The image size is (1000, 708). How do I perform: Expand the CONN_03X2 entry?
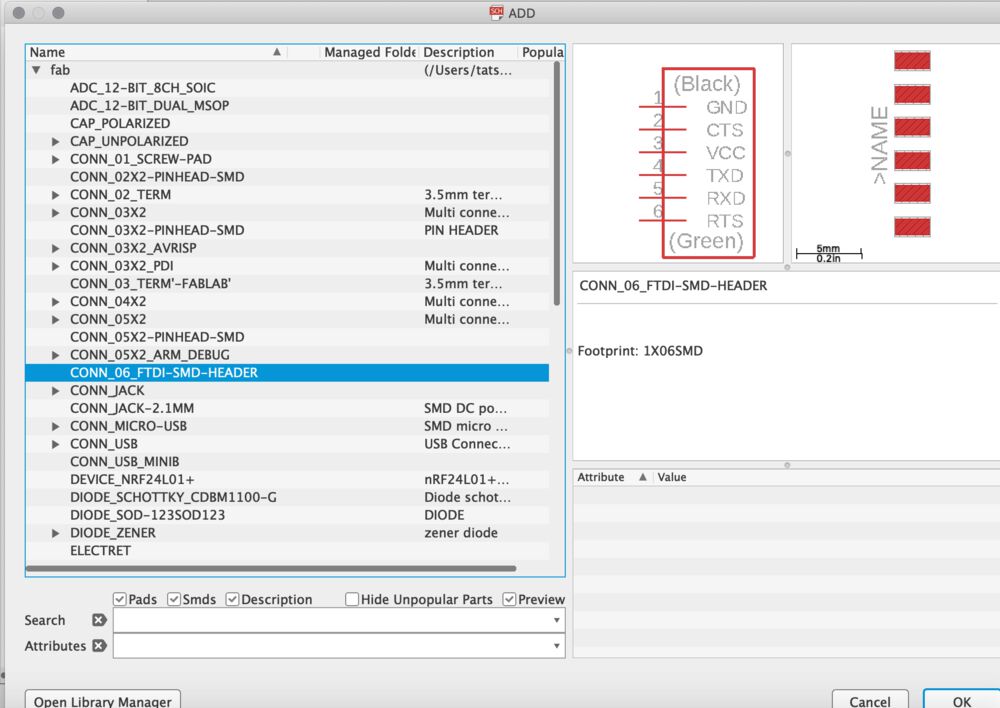pos(55,213)
